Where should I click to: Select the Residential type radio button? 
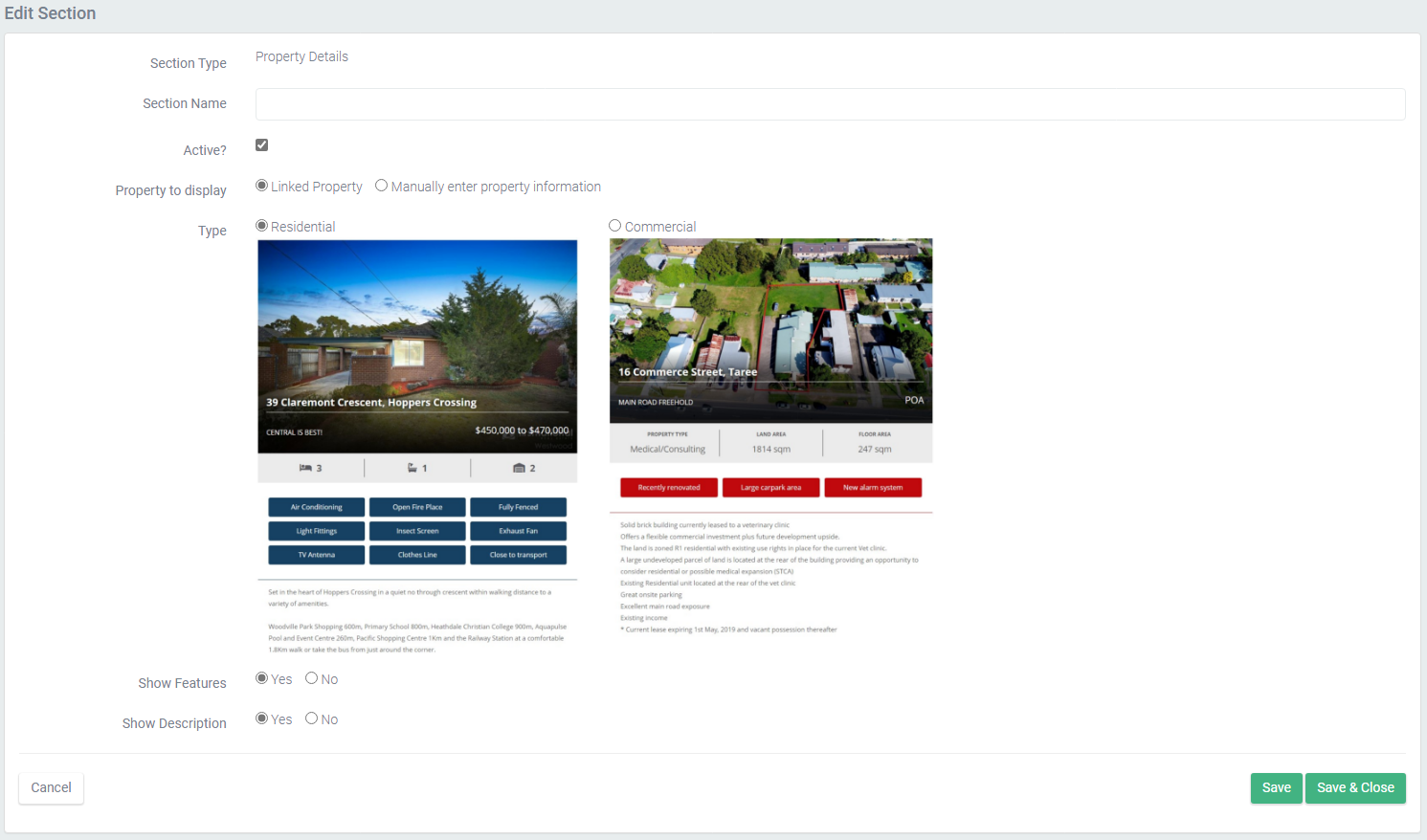(x=261, y=226)
